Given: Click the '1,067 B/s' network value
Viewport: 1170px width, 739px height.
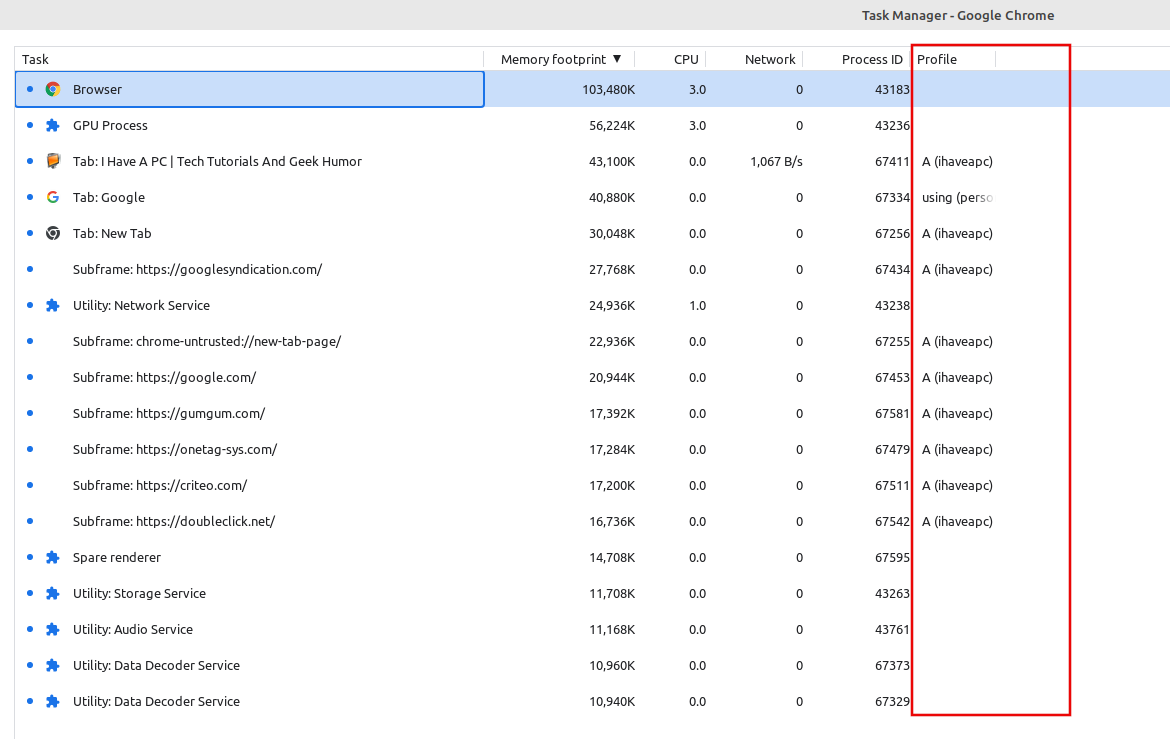Looking at the screenshot, I should (777, 161).
